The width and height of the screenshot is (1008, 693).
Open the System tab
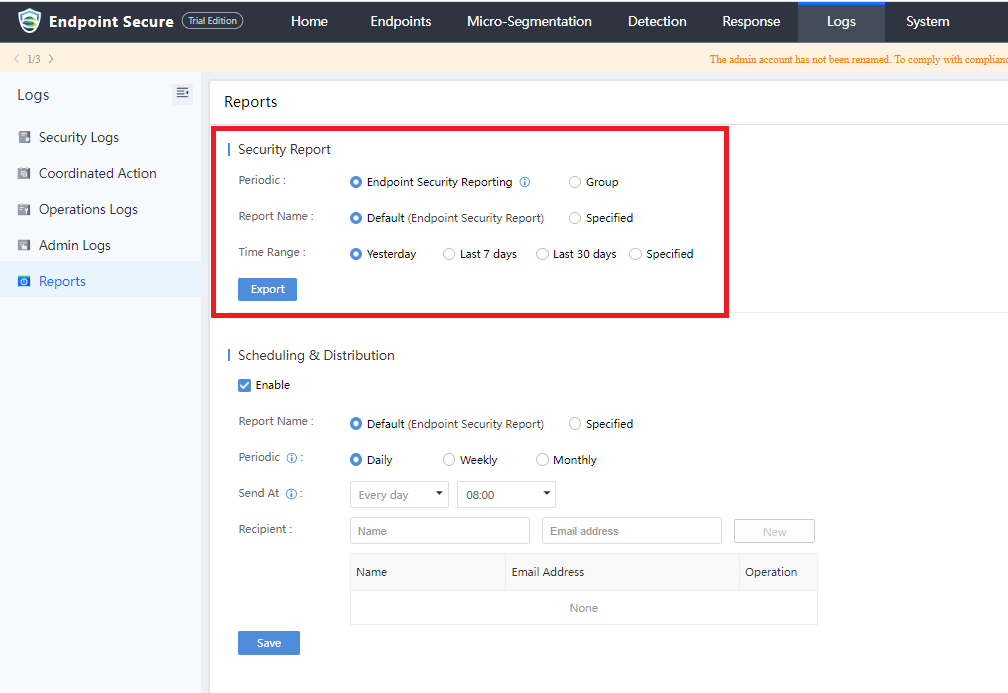pos(927,21)
